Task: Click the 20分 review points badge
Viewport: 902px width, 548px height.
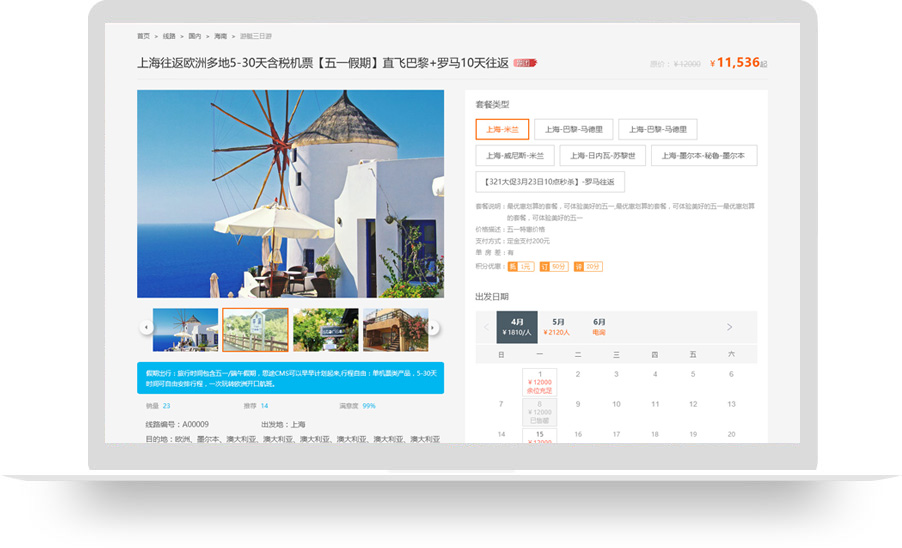Action: point(588,267)
